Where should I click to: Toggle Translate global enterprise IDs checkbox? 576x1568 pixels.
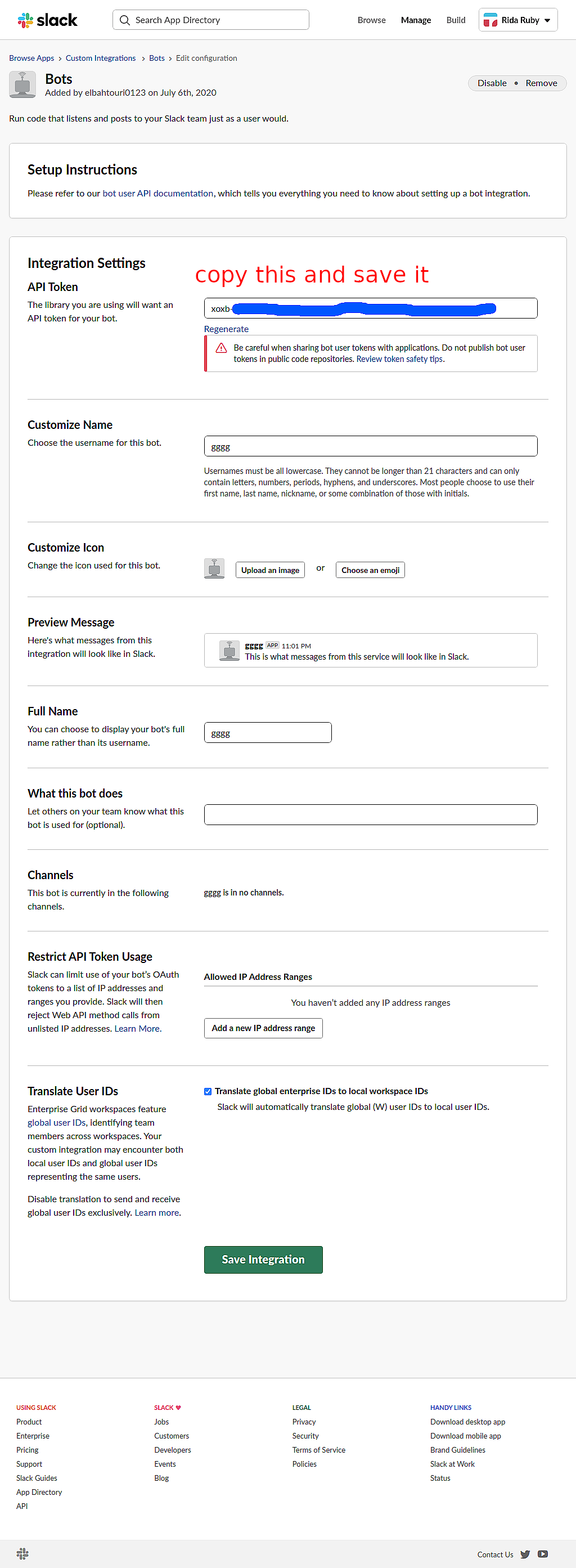(x=208, y=1091)
